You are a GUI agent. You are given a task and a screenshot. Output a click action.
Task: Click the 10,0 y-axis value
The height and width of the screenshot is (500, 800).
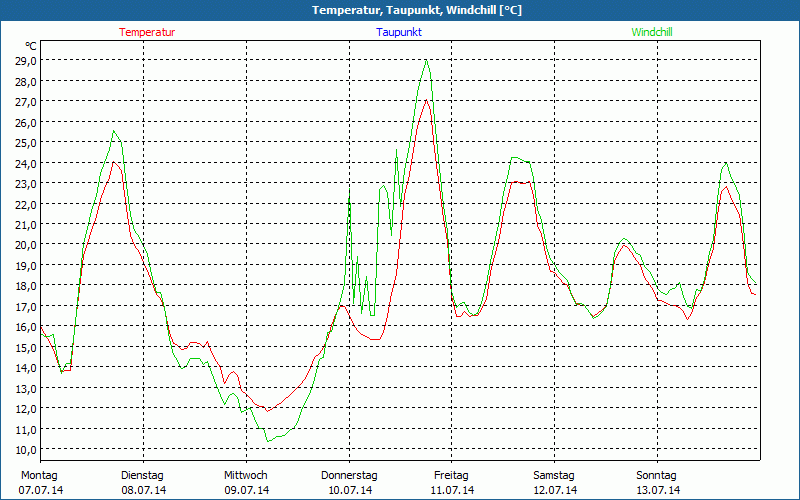coord(26,449)
